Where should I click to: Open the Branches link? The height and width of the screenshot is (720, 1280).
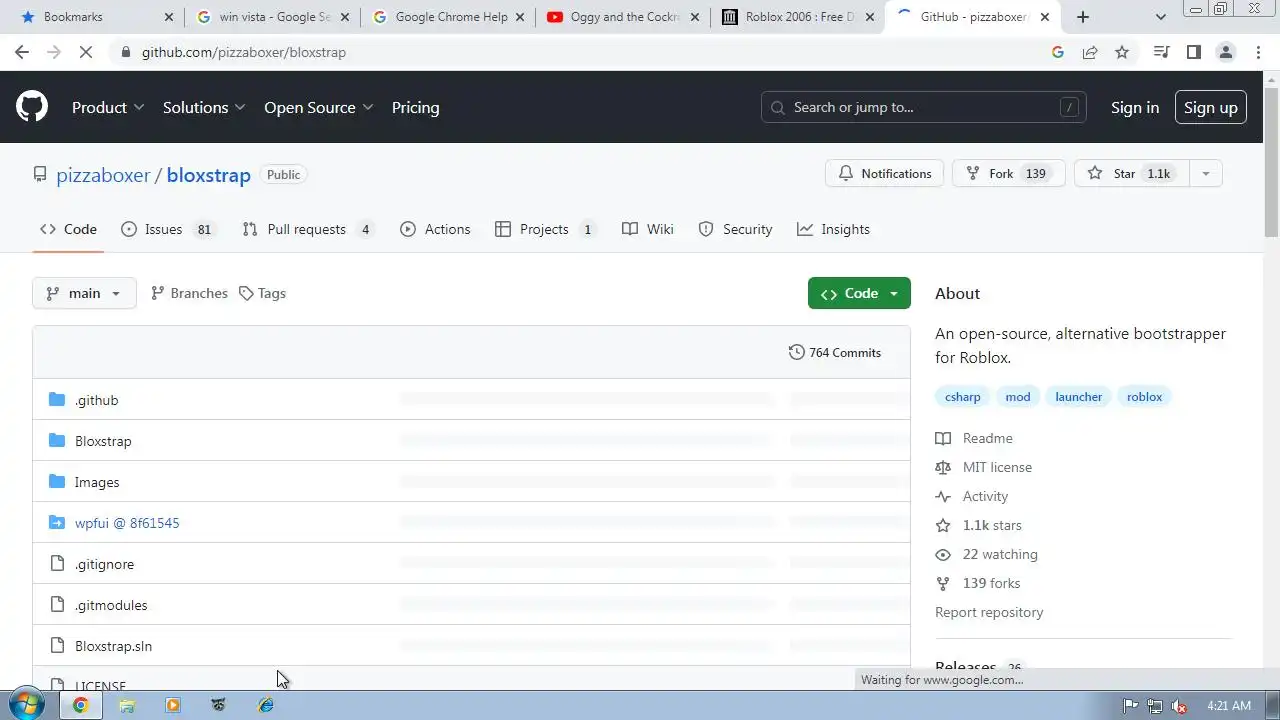click(x=189, y=293)
